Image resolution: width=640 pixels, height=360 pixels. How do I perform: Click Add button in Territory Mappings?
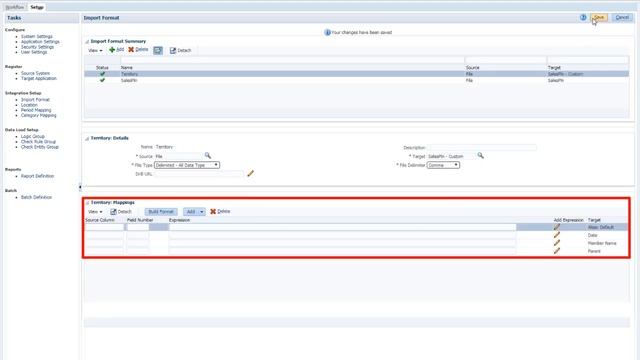click(191, 211)
